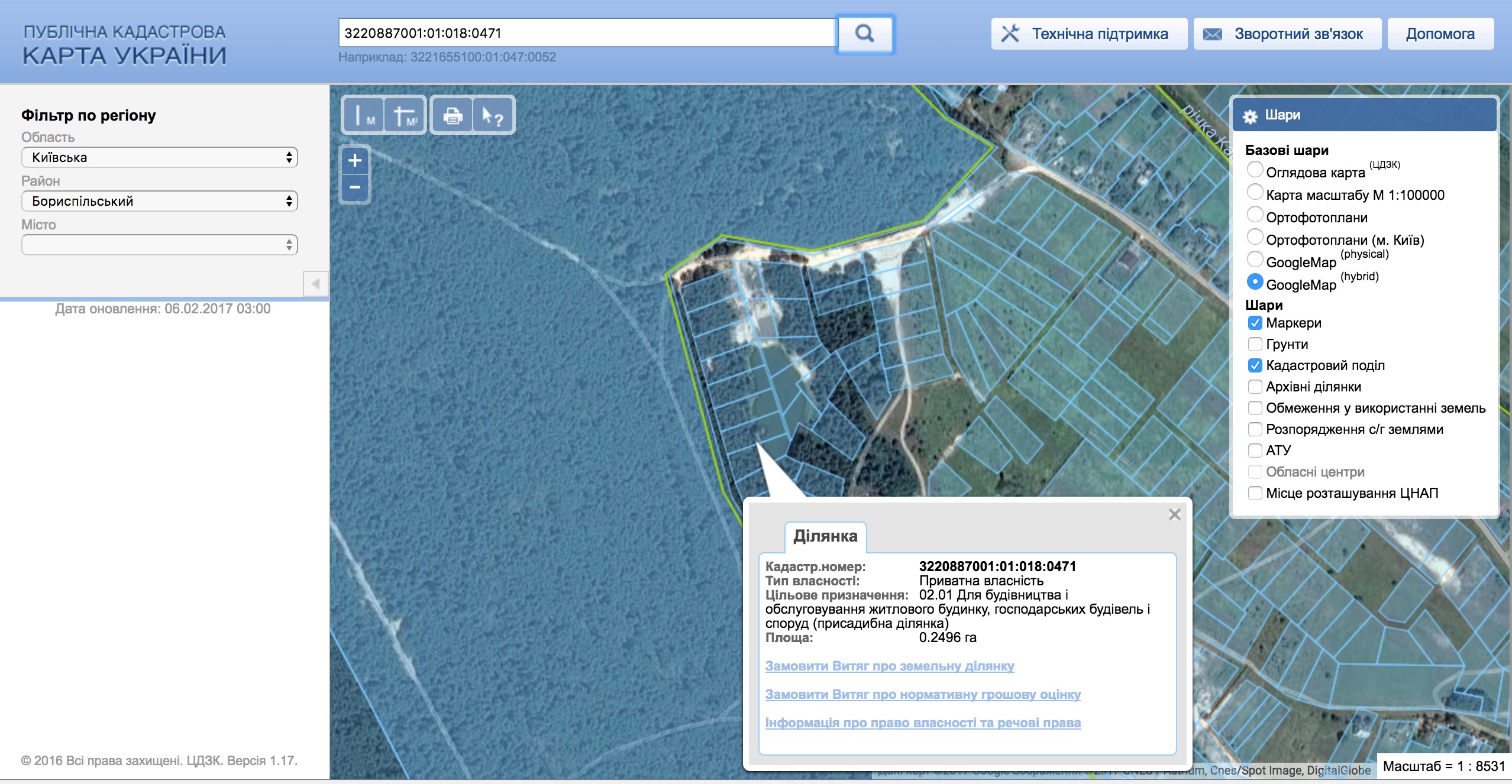Select the distance measuring ruler tool
This screenshot has height=784, width=1512.
point(363,115)
